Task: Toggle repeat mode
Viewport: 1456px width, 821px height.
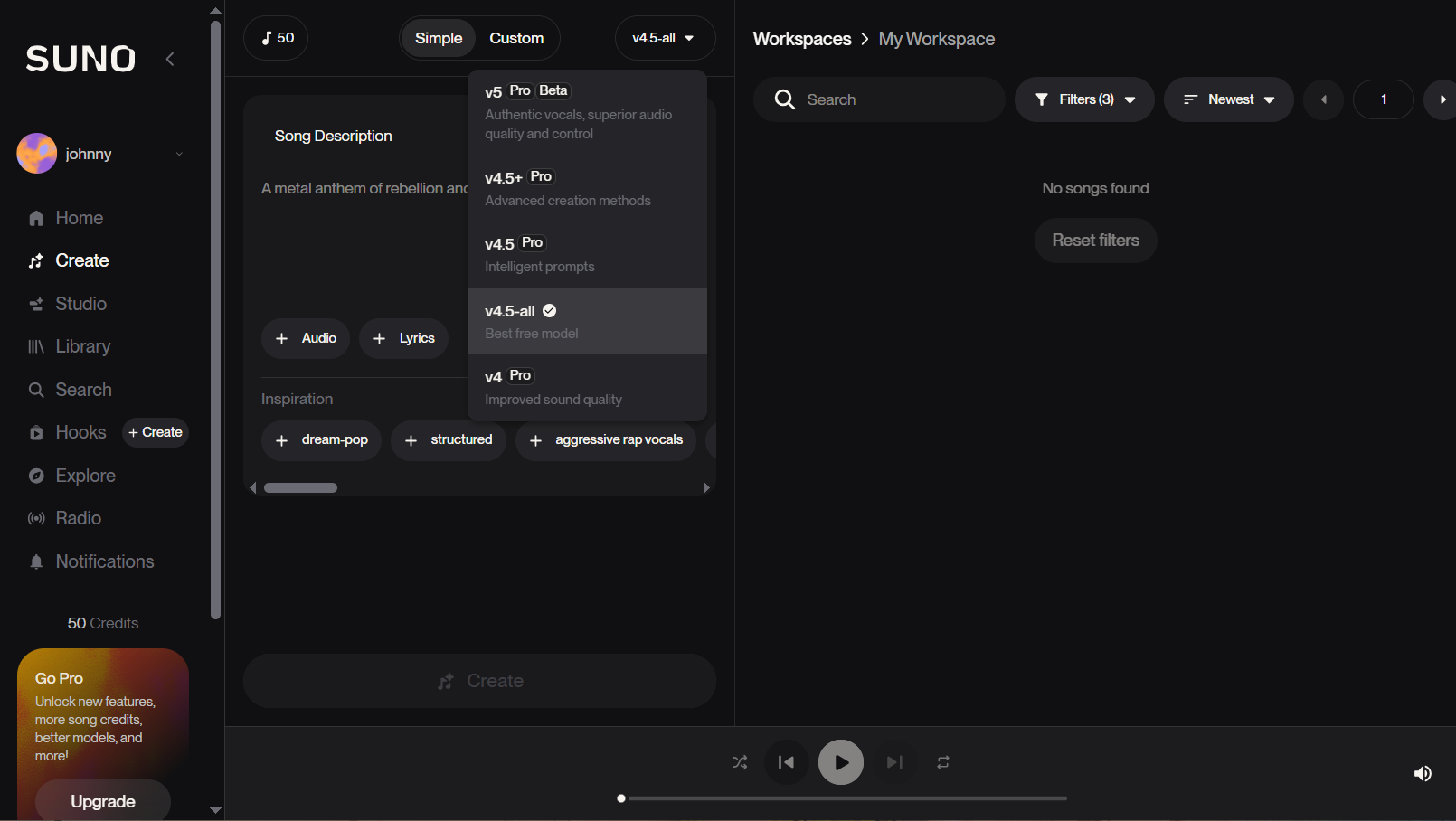Action: tap(943, 762)
